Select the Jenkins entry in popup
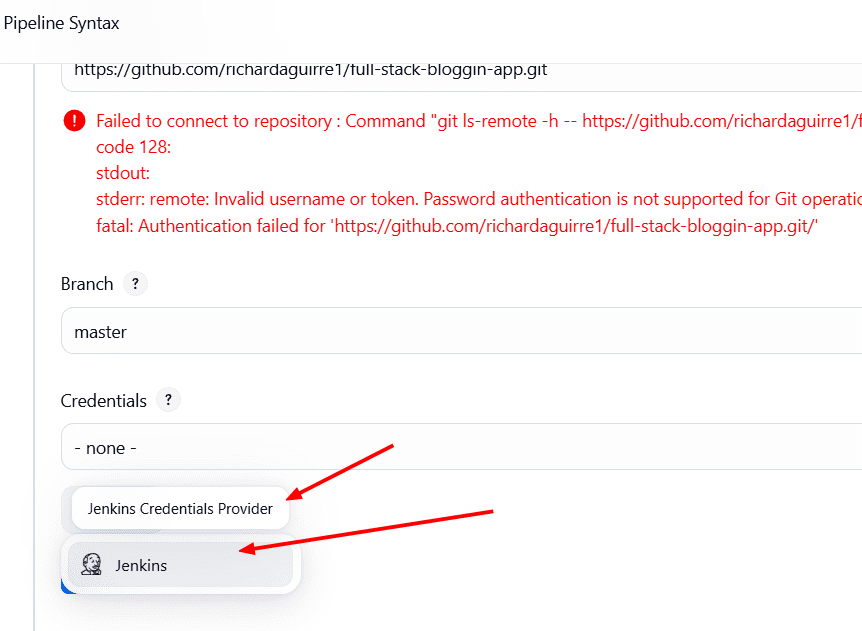 [x=180, y=565]
